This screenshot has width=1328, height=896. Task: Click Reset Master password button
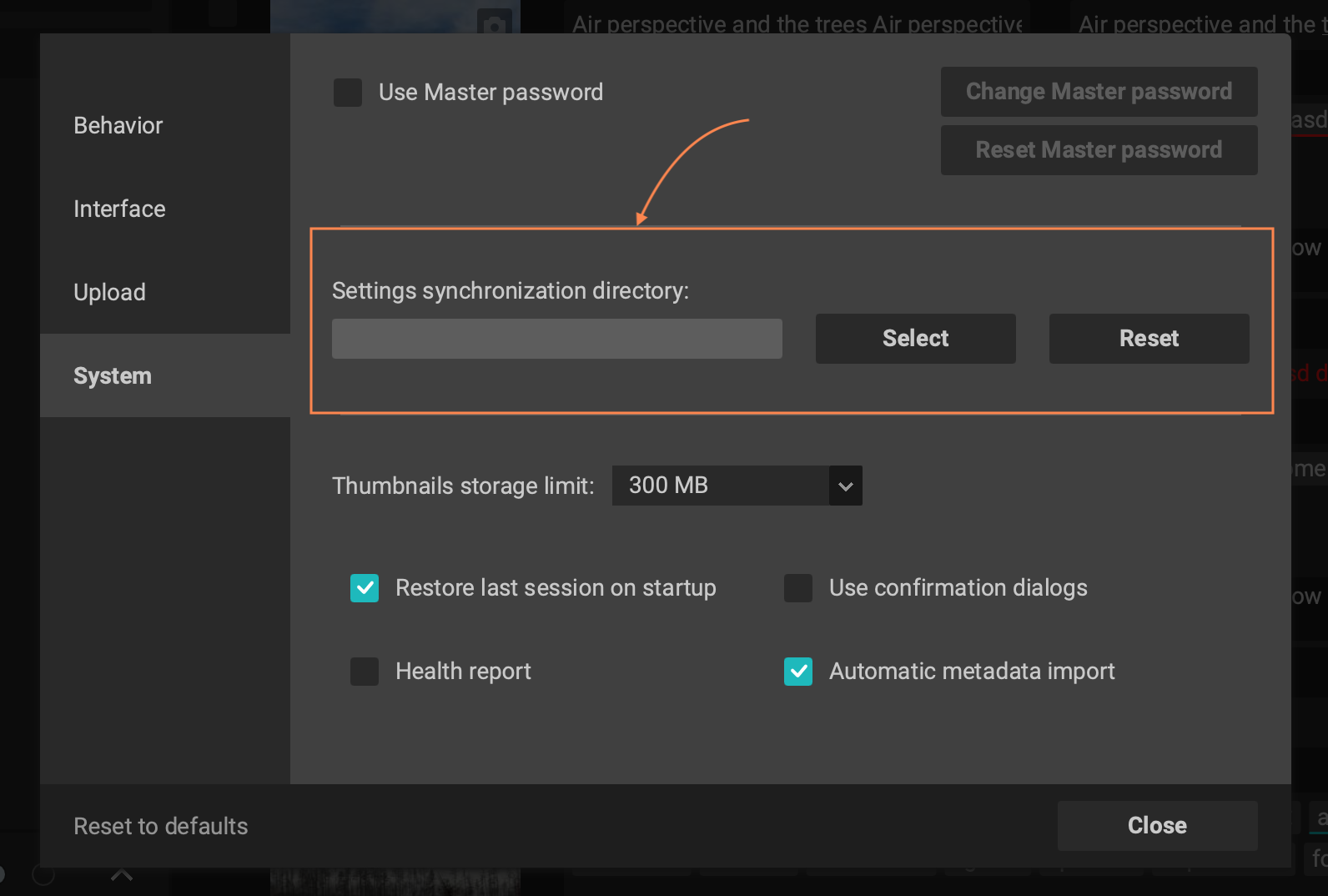point(1099,150)
